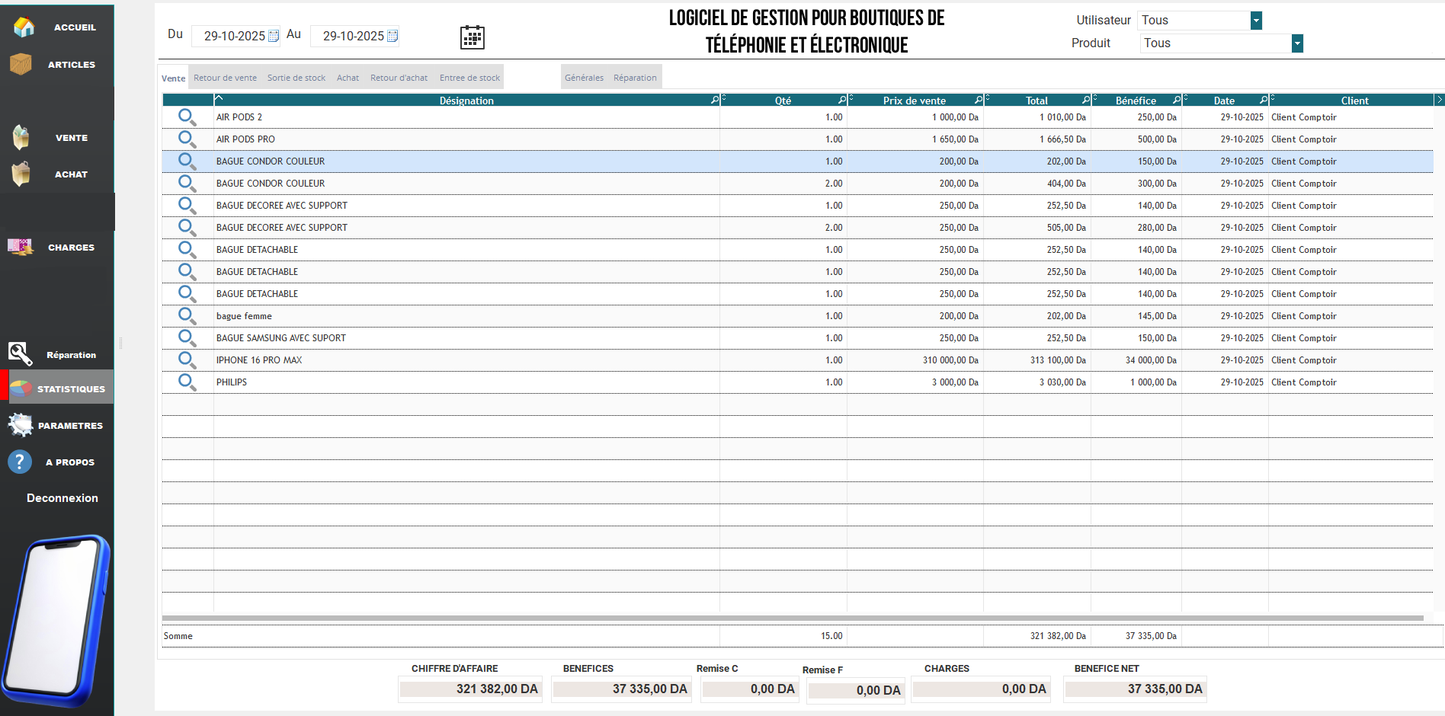
Task: Open the PARAMETRES gear icon
Action: 20,425
